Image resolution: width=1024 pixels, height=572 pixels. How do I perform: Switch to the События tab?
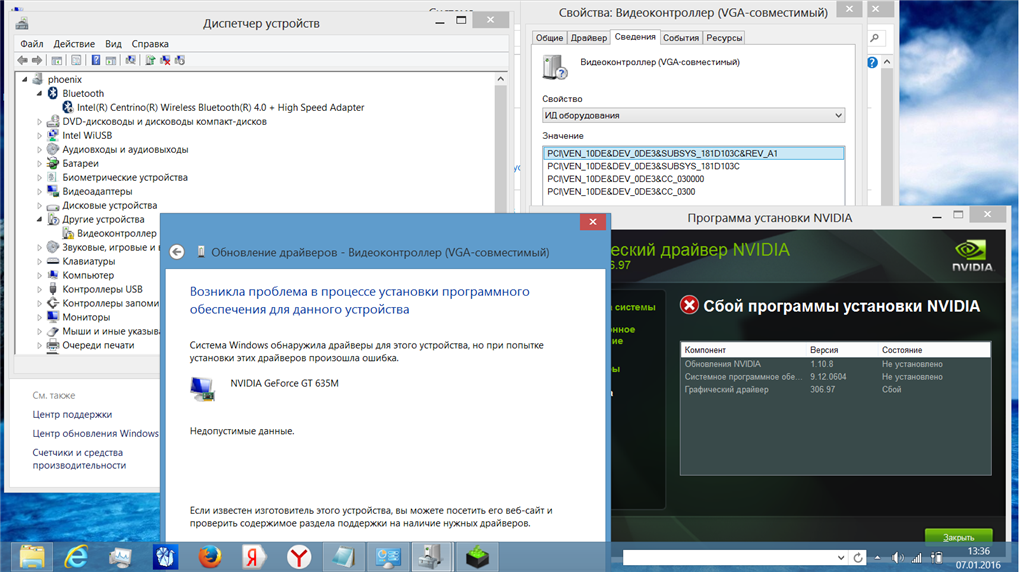[x=680, y=38]
